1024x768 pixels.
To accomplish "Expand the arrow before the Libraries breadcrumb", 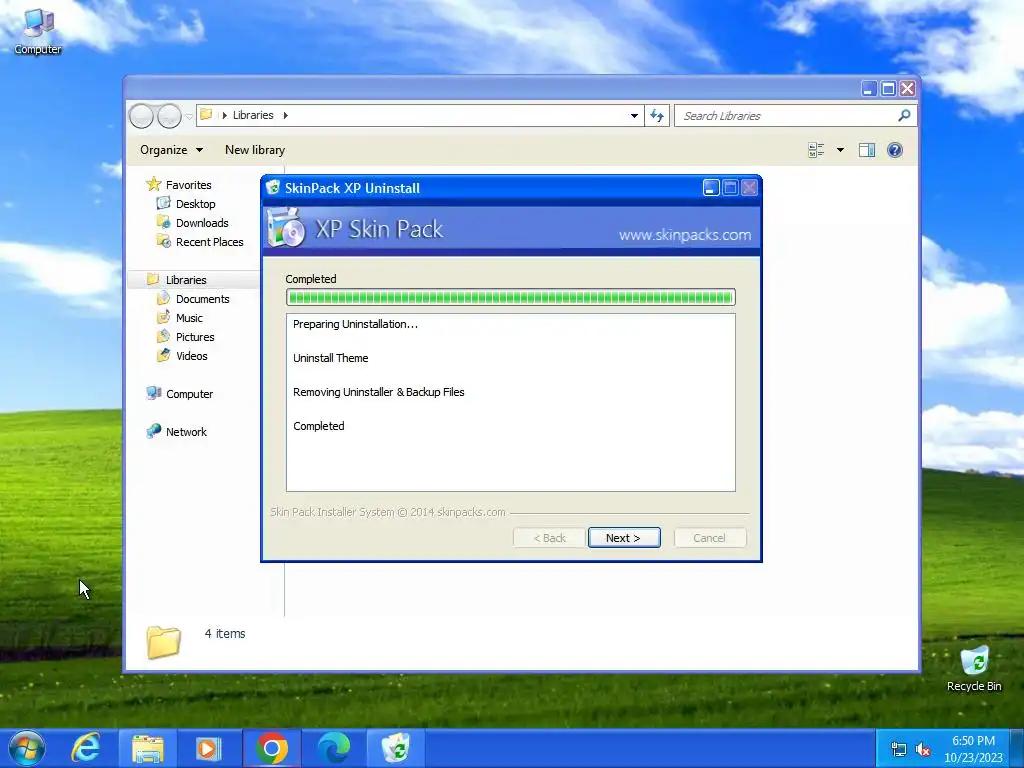I will click(225, 115).
